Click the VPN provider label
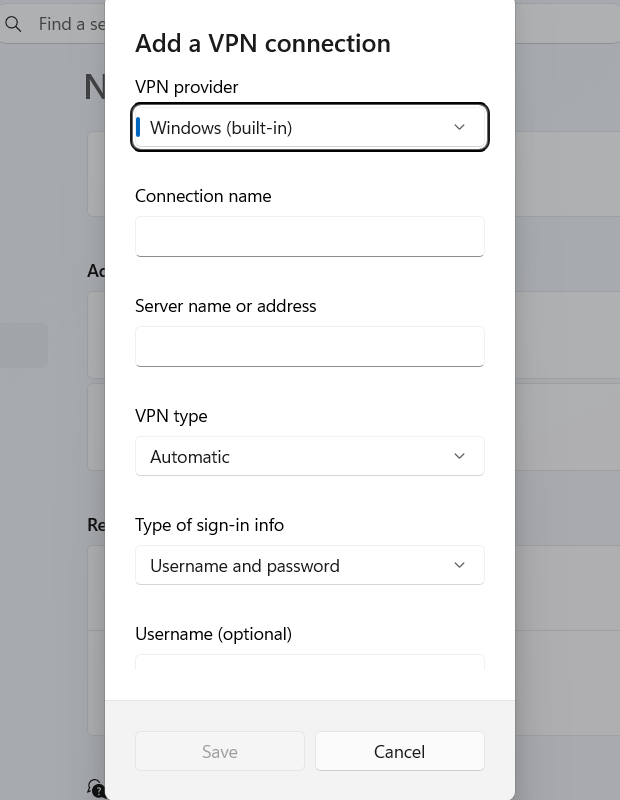This screenshot has width=620, height=800. pyautogui.click(x=187, y=87)
